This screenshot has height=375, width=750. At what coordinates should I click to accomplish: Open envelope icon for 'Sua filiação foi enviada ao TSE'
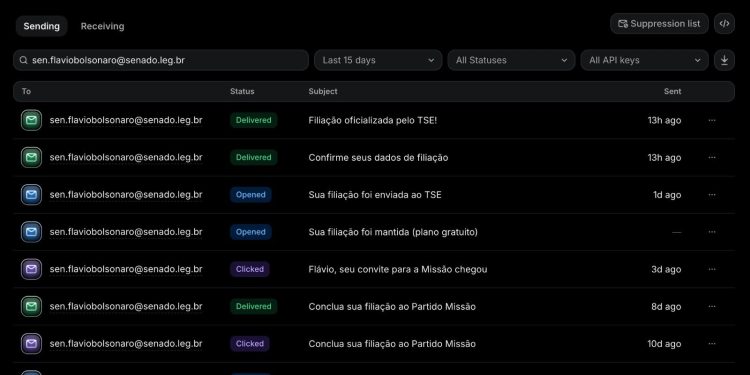(x=32, y=195)
